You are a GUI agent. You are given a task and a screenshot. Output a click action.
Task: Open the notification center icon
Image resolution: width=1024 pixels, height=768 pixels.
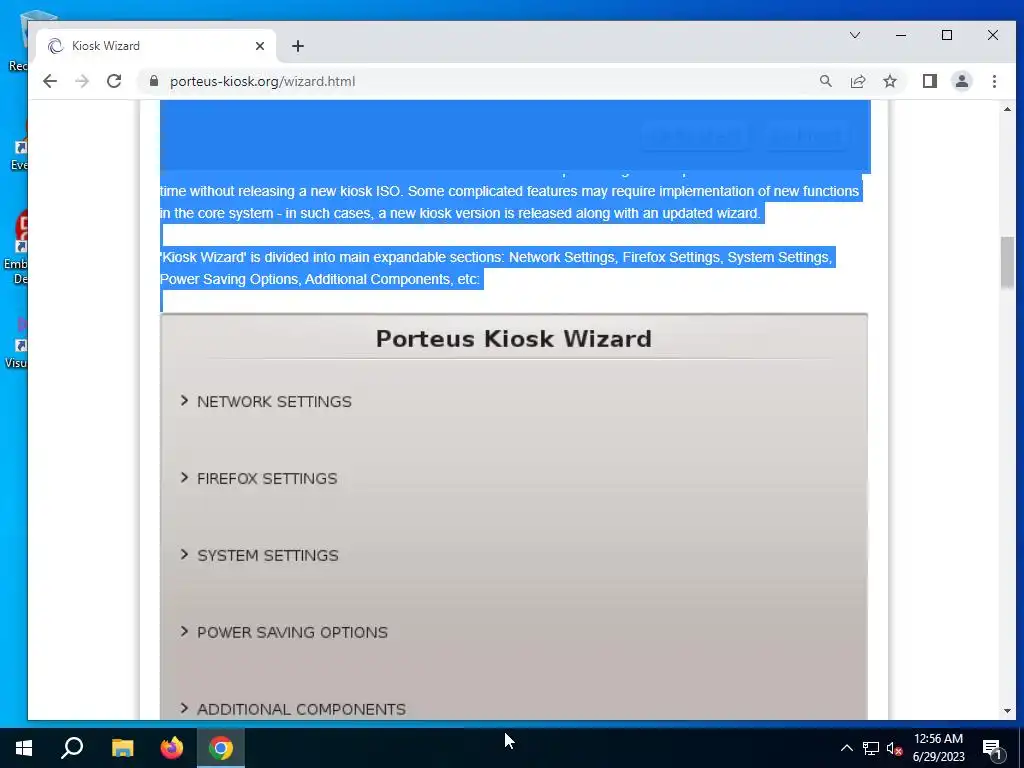click(x=993, y=748)
